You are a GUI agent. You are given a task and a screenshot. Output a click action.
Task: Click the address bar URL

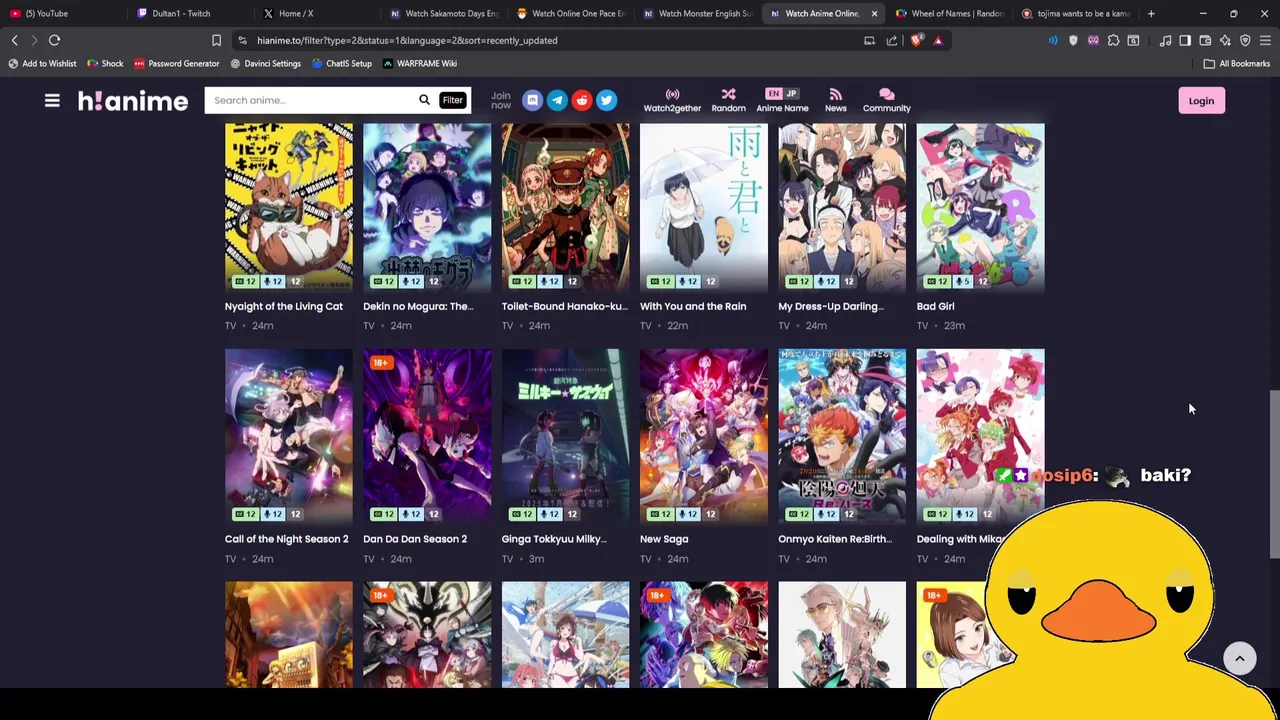tap(407, 40)
